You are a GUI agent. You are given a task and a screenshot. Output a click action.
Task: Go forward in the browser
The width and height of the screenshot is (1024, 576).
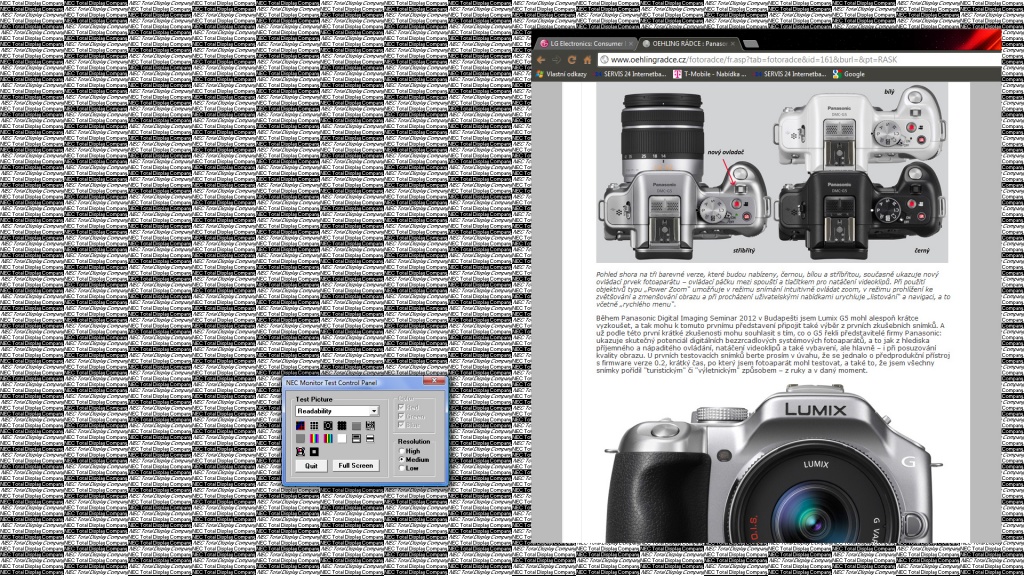(x=556, y=59)
